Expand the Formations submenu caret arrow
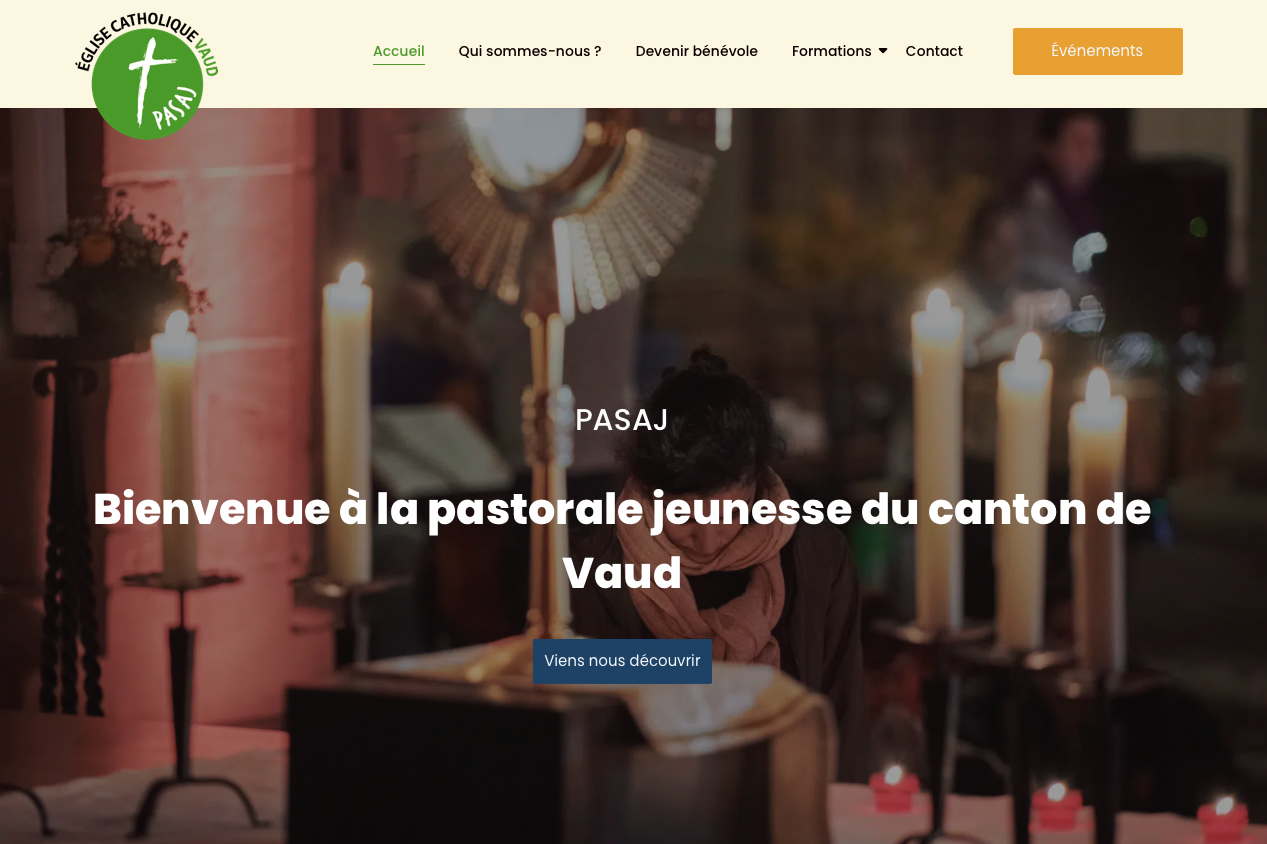This screenshot has height=844, width=1267. point(883,51)
